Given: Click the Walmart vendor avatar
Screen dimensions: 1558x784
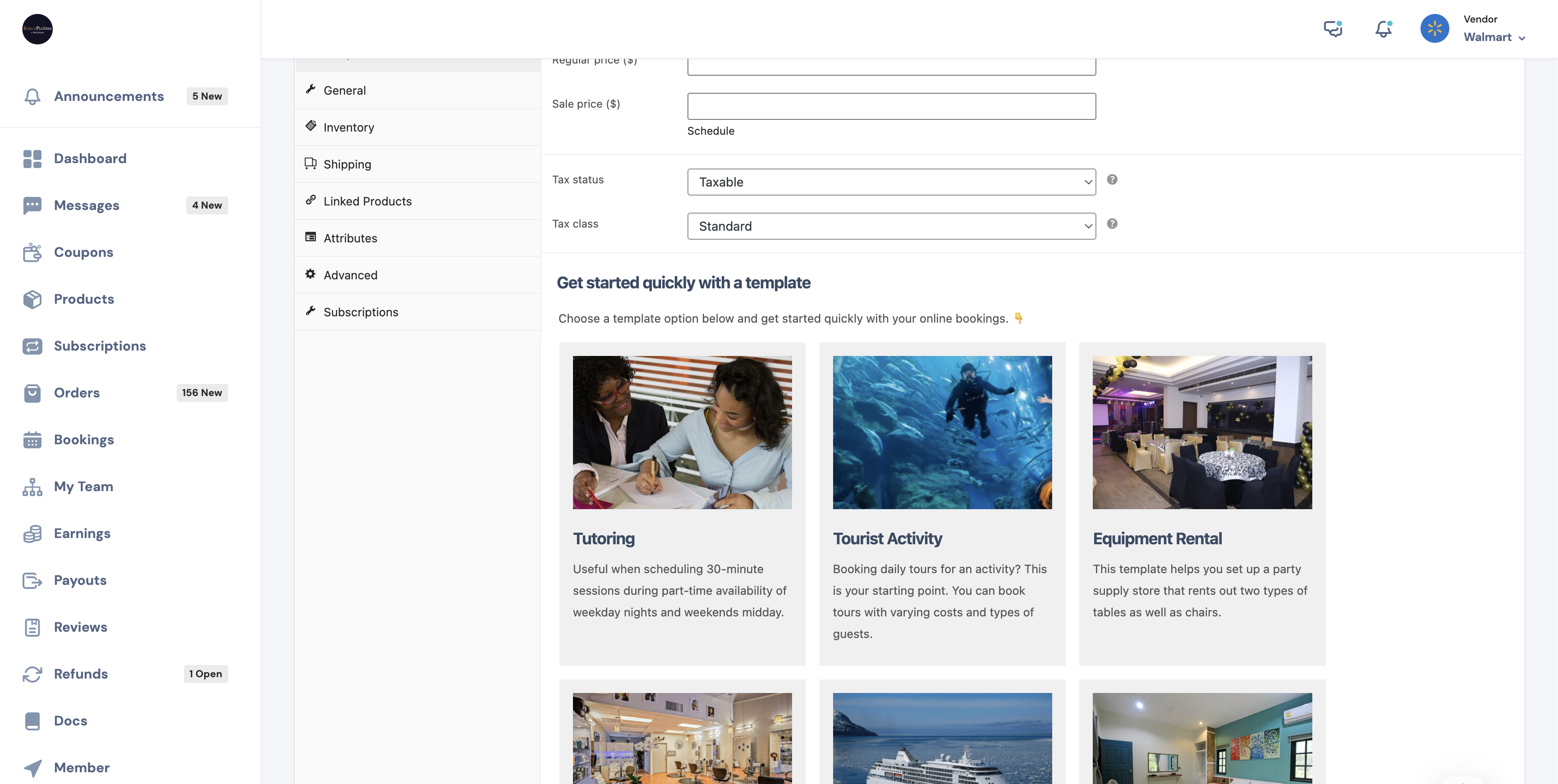Looking at the screenshot, I should point(1434,28).
